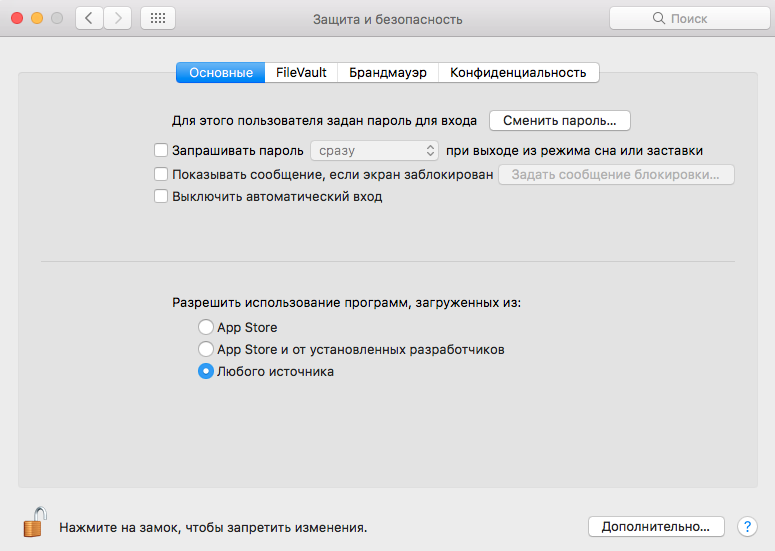775x551 pixels.
Task: Click the padlock to prevent changes
Action: pos(35,522)
